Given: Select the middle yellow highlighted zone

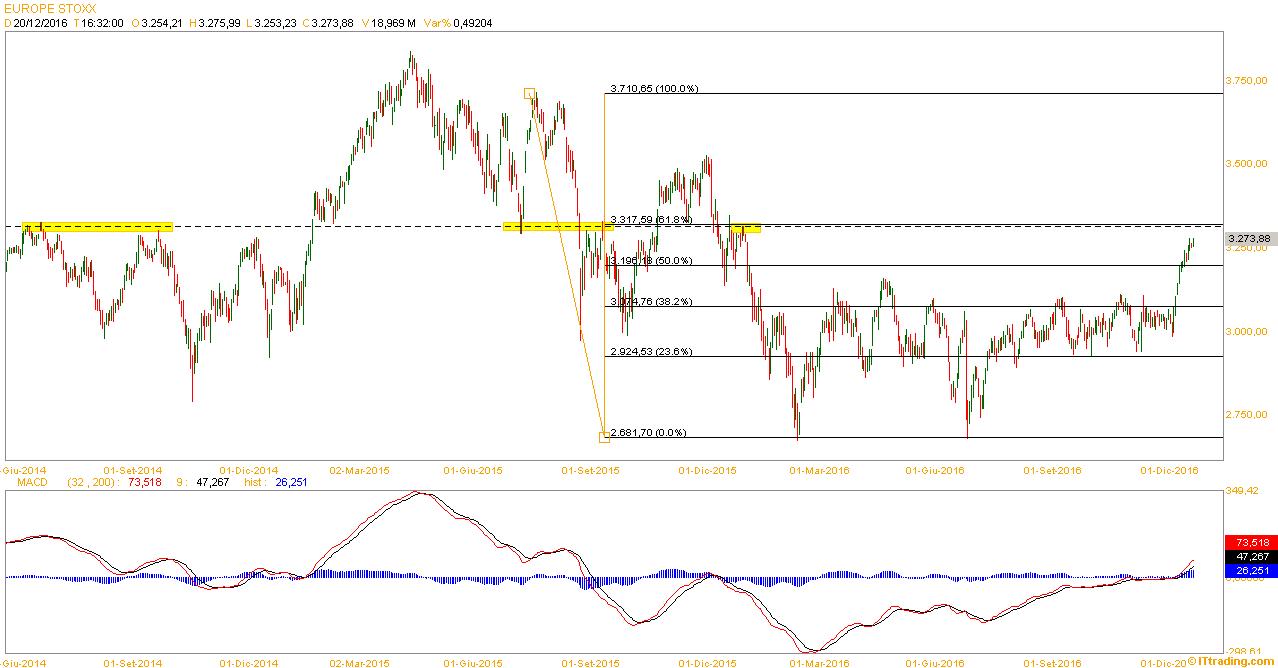Looking at the screenshot, I should click(557, 227).
